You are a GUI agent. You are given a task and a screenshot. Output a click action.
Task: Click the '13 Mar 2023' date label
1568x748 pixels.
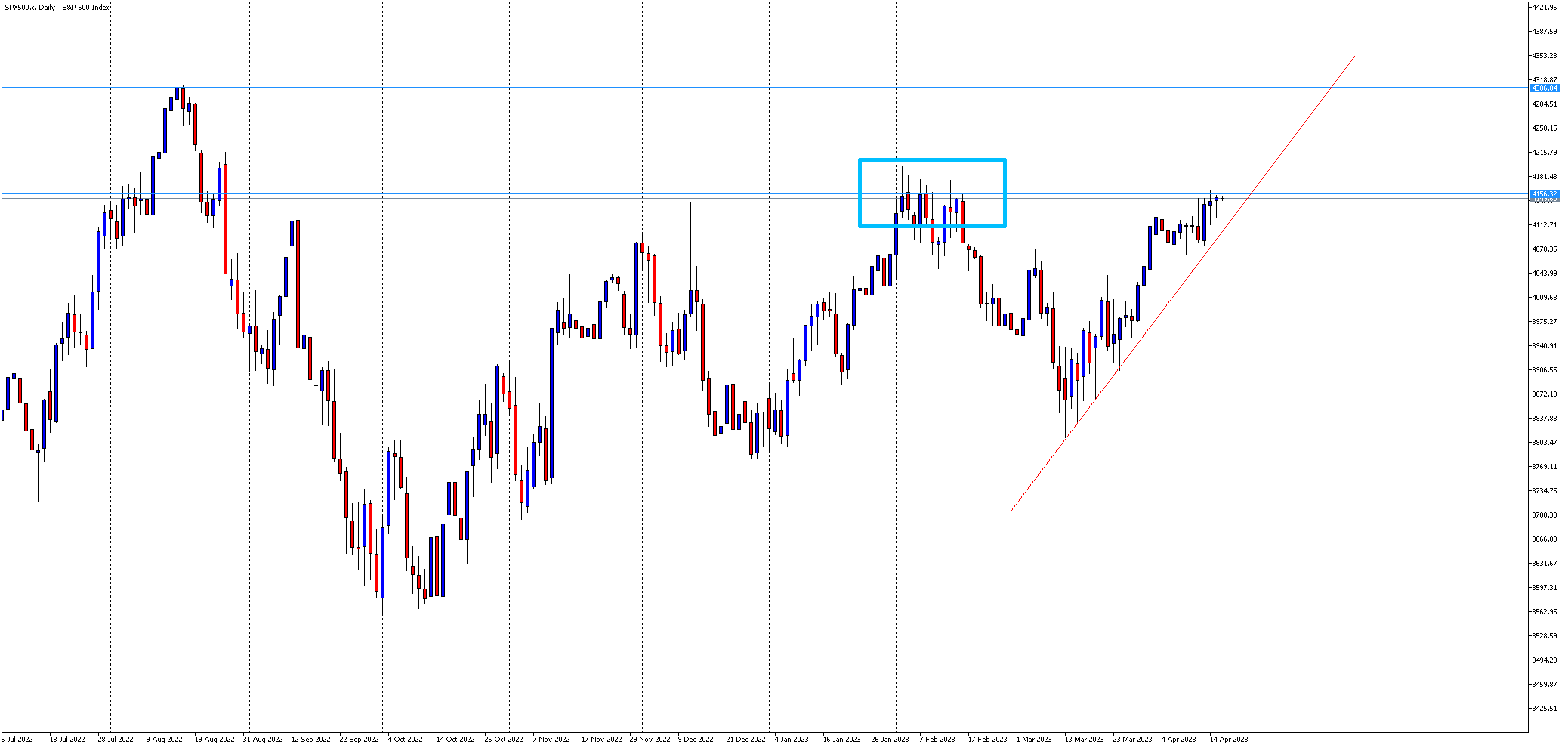[x=1085, y=740]
